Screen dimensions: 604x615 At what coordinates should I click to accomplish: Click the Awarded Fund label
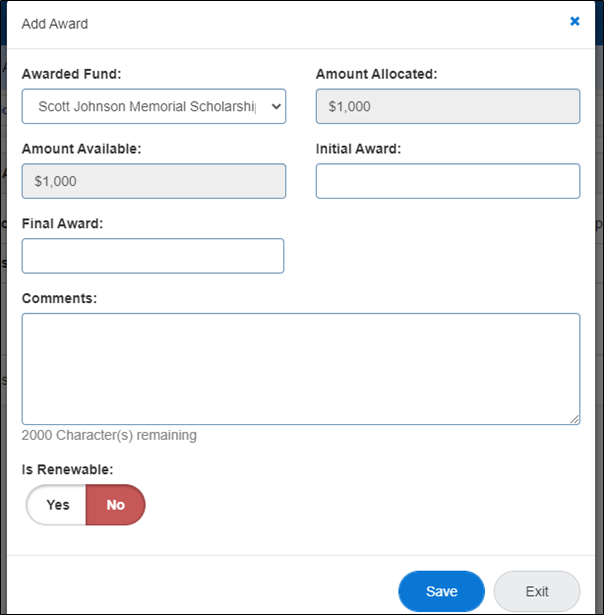[x=71, y=74]
